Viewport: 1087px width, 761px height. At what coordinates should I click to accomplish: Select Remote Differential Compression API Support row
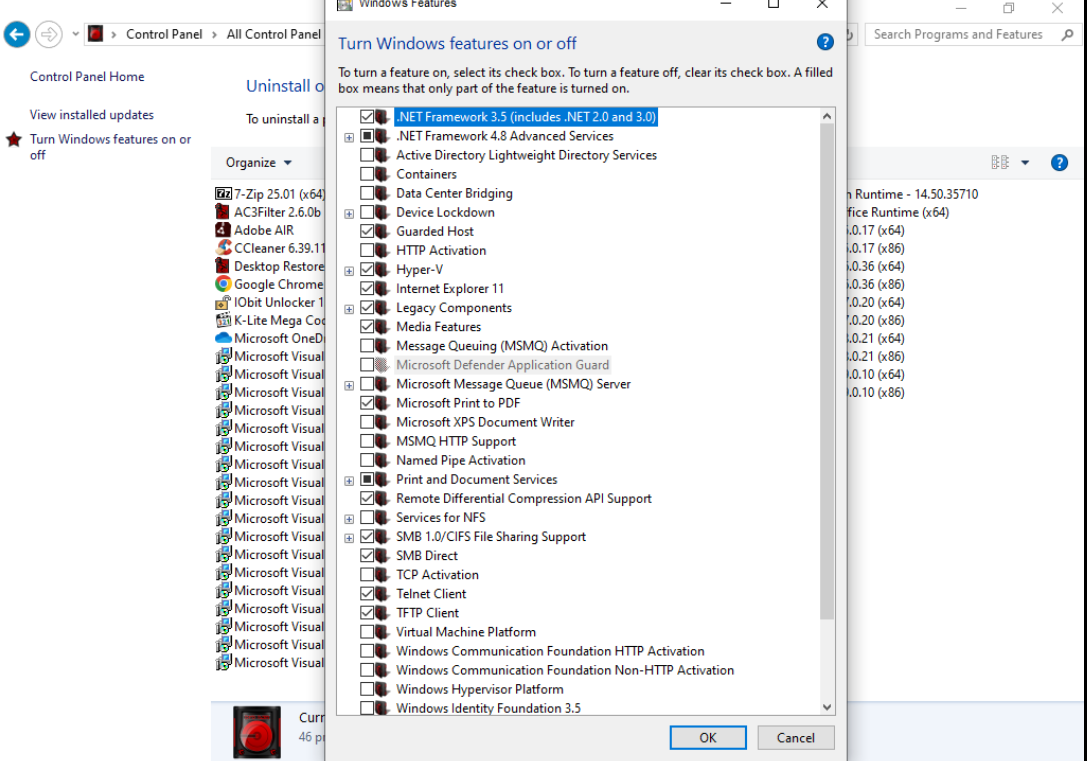(x=523, y=498)
